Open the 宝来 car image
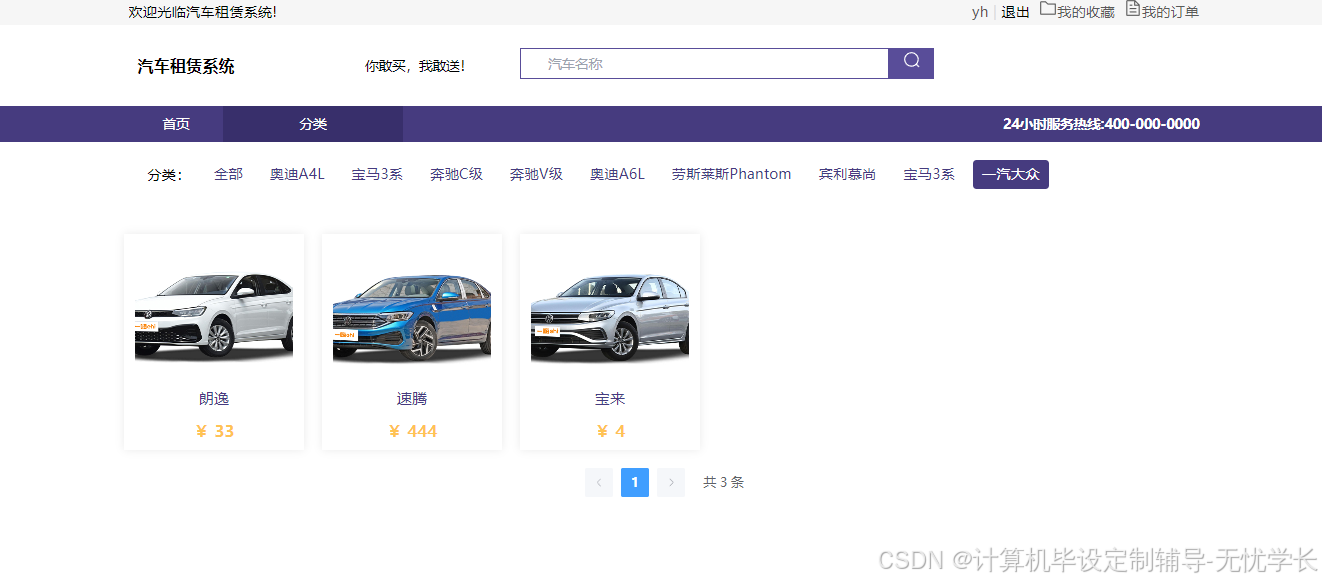 610,317
